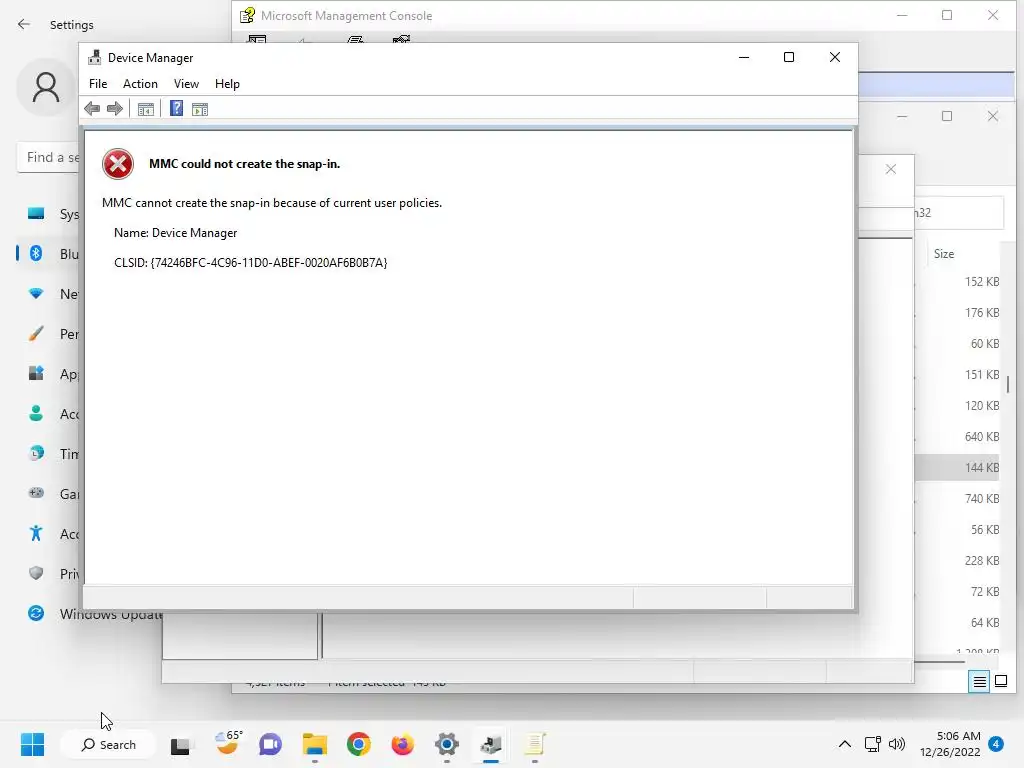1024x768 pixels.
Task: Open Settings gear from taskbar
Action: (x=447, y=744)
